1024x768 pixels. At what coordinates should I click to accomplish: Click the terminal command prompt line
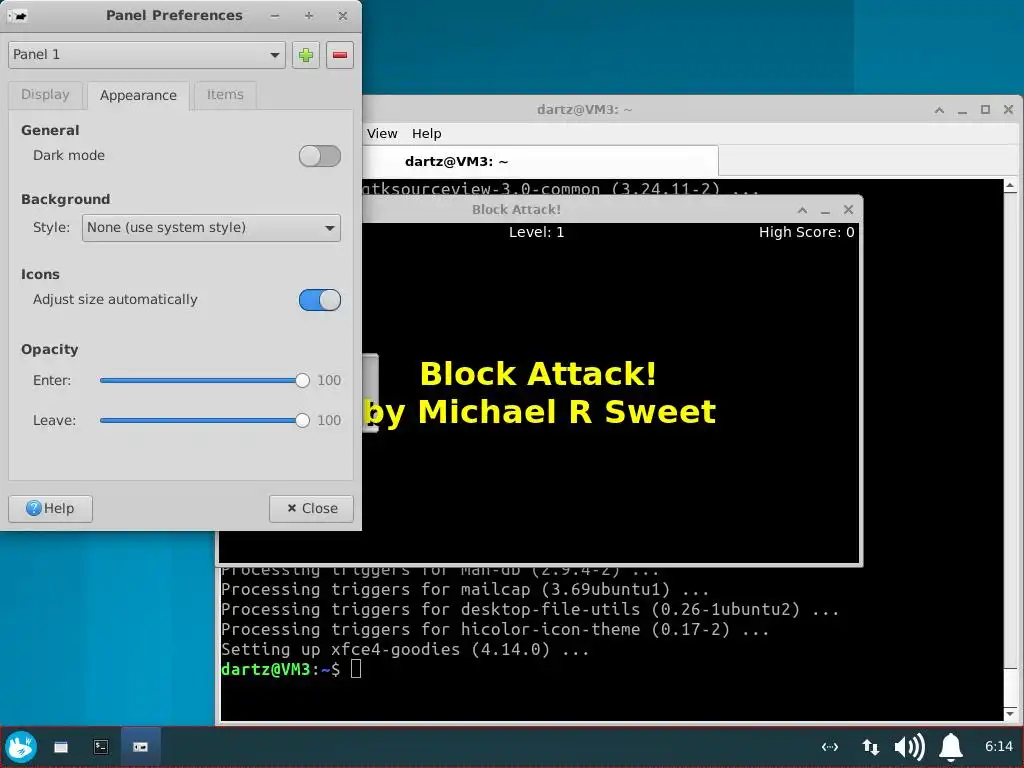(291, 669)
